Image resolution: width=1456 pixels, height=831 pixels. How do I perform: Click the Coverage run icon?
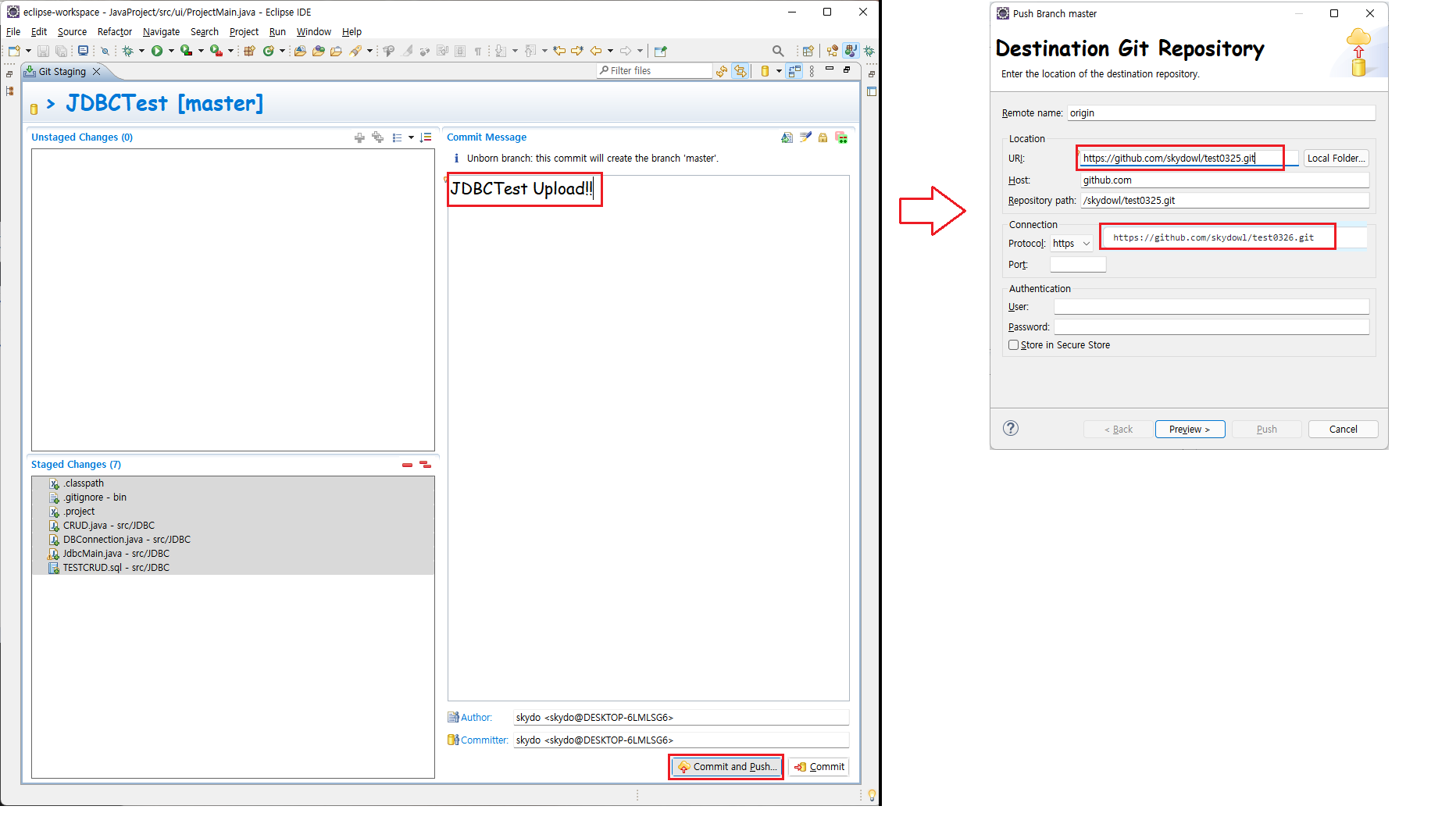click(186, 51)
